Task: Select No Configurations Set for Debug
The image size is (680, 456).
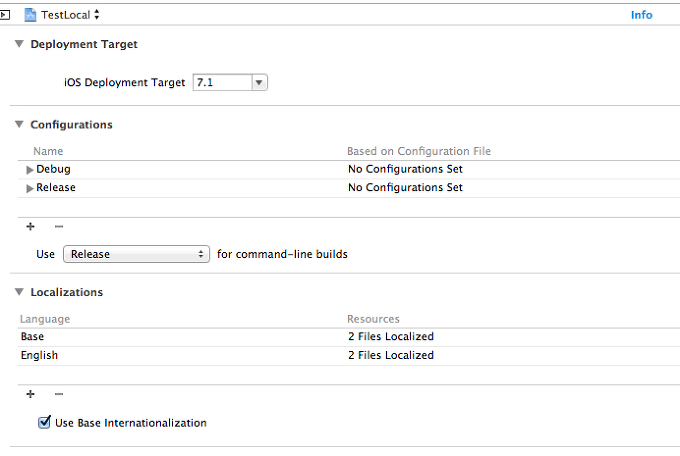Action: tap(405, 169)
